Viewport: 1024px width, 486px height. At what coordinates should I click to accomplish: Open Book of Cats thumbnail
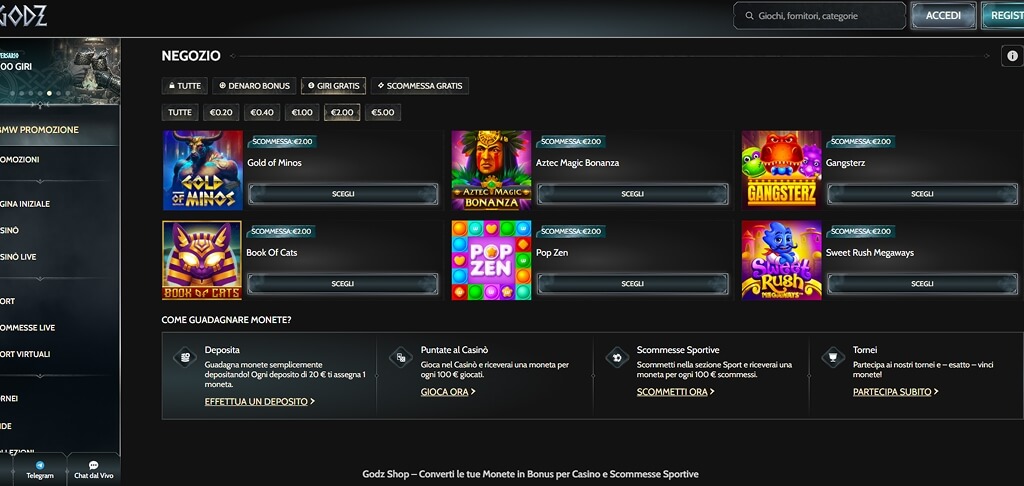(202, 260)
